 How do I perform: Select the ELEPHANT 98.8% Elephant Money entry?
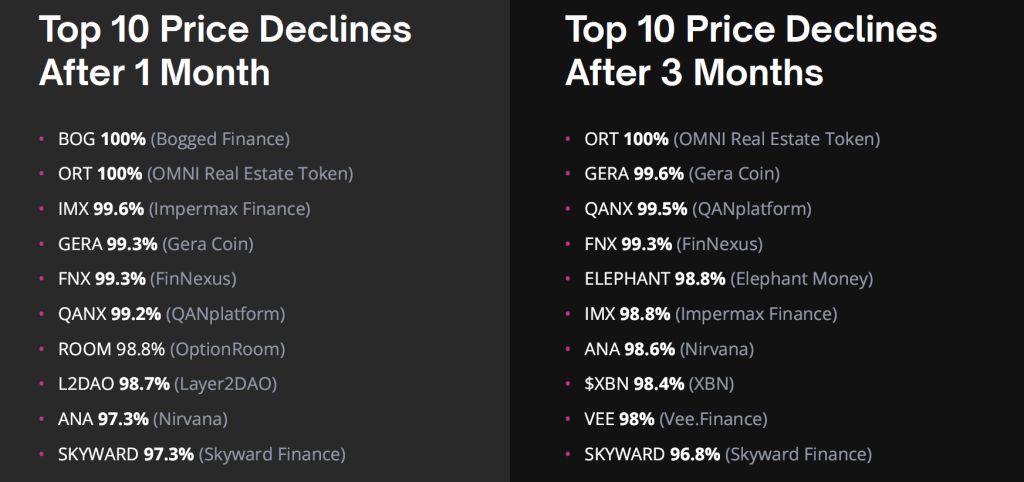coord(729,279)
